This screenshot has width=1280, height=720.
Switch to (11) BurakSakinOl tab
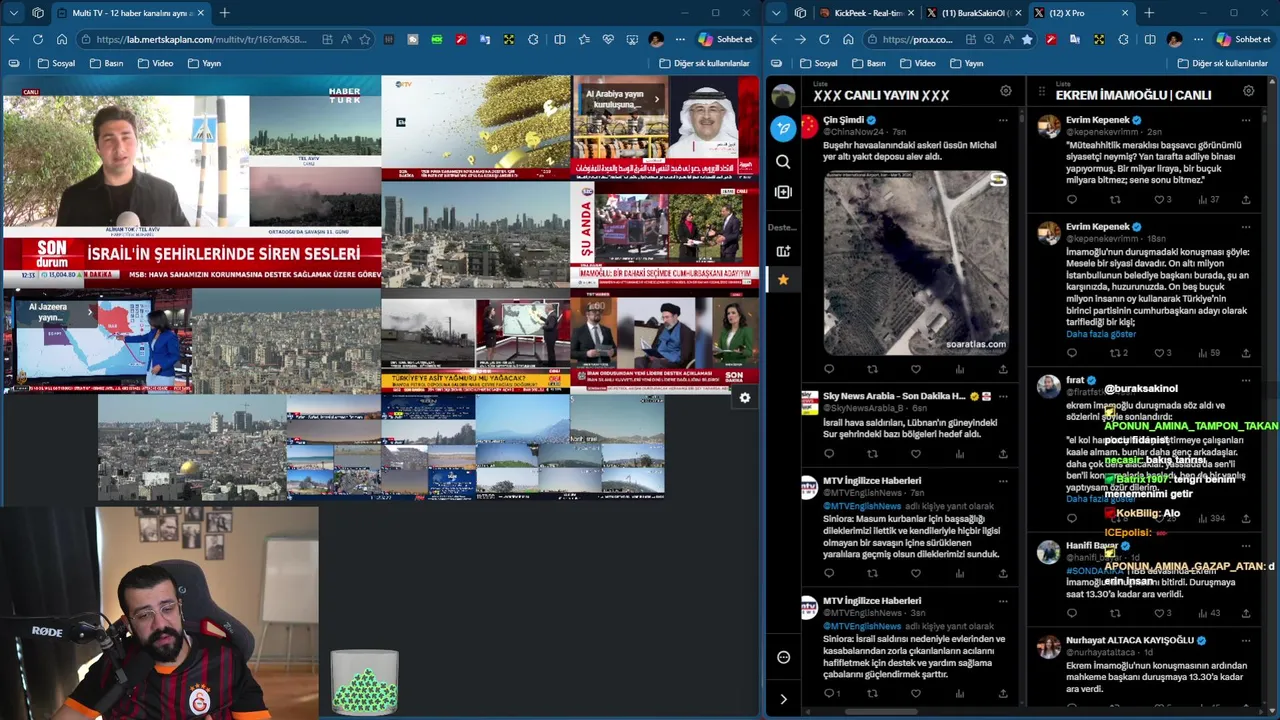tap(972, 13)
